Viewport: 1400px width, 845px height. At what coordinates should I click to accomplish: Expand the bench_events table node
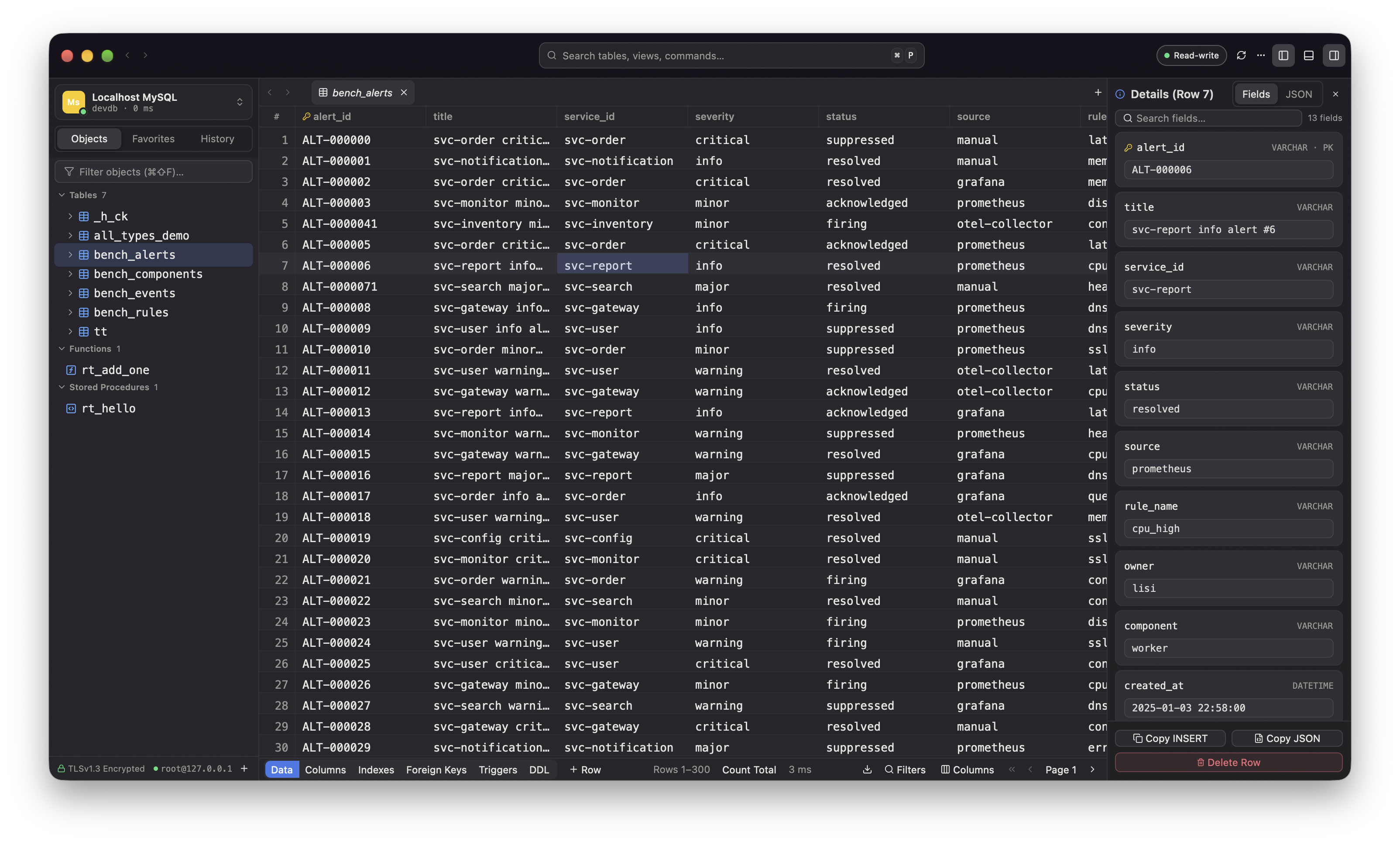point(70,293)
